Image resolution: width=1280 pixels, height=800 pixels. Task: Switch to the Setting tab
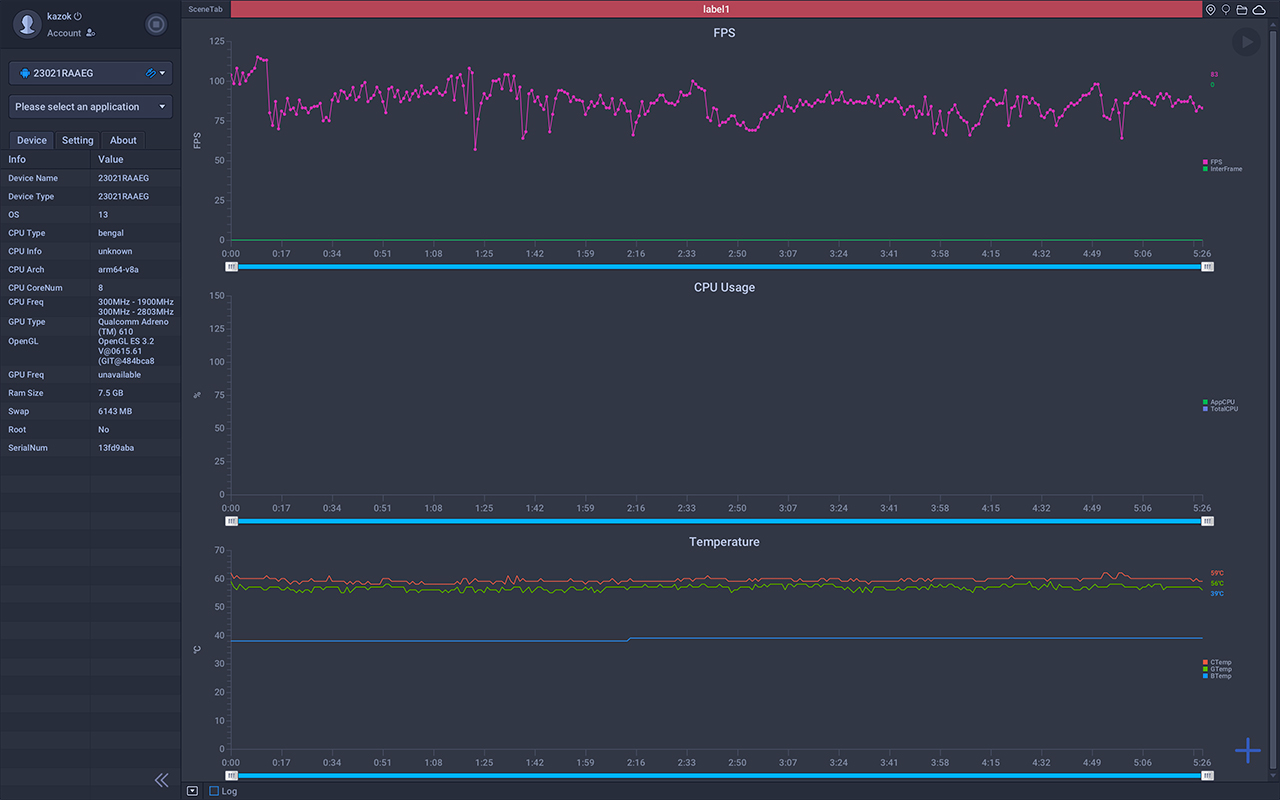pos(77,140)
